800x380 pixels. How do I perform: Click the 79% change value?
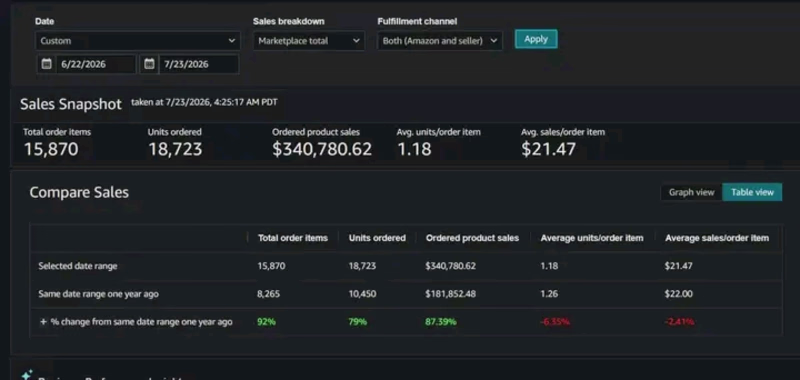pos(358,322)
